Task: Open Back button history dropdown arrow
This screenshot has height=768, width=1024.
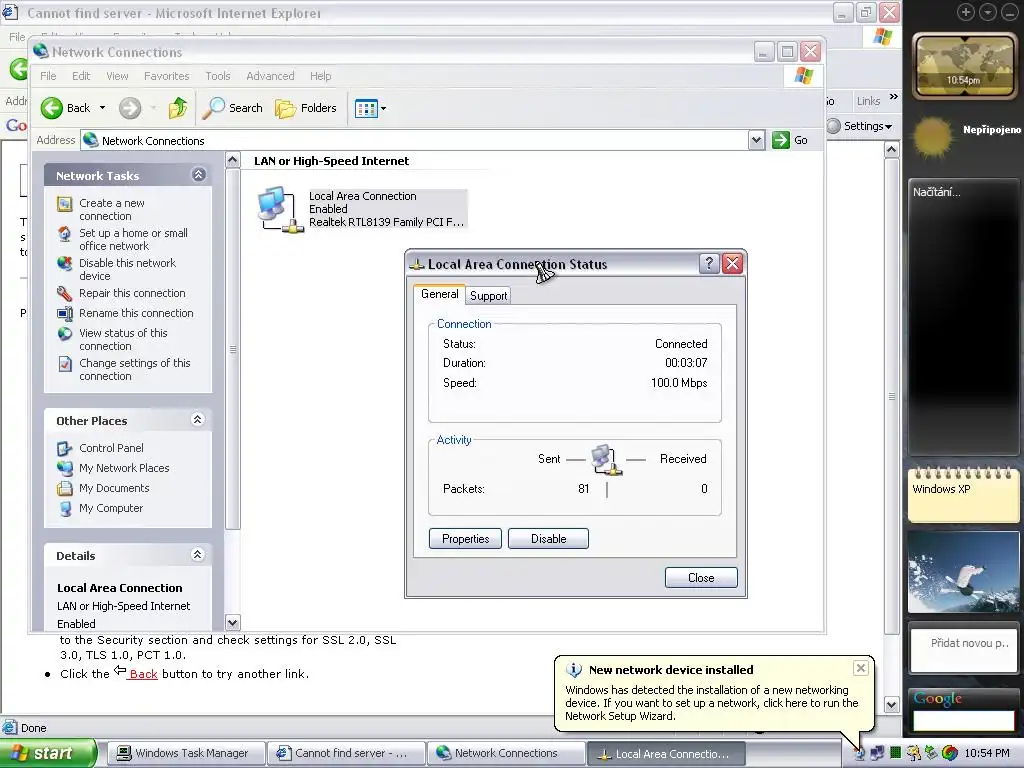Action: 103,108
